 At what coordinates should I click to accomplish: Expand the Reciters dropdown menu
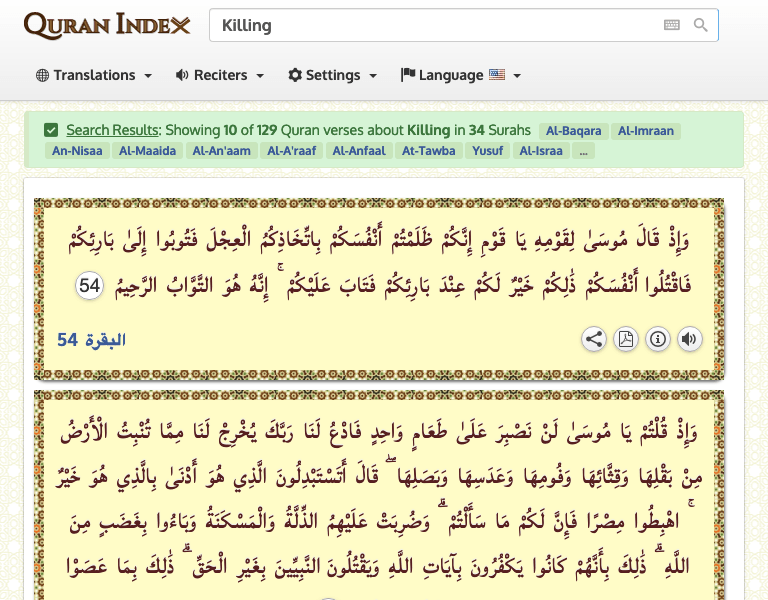pos(219,75)
